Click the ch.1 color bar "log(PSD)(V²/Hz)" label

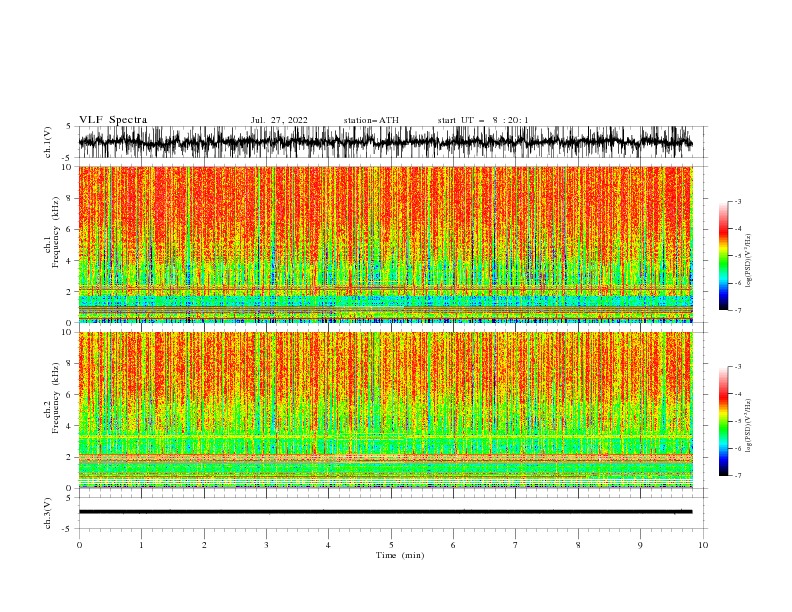pyautogui.click(x=748, y=261)
